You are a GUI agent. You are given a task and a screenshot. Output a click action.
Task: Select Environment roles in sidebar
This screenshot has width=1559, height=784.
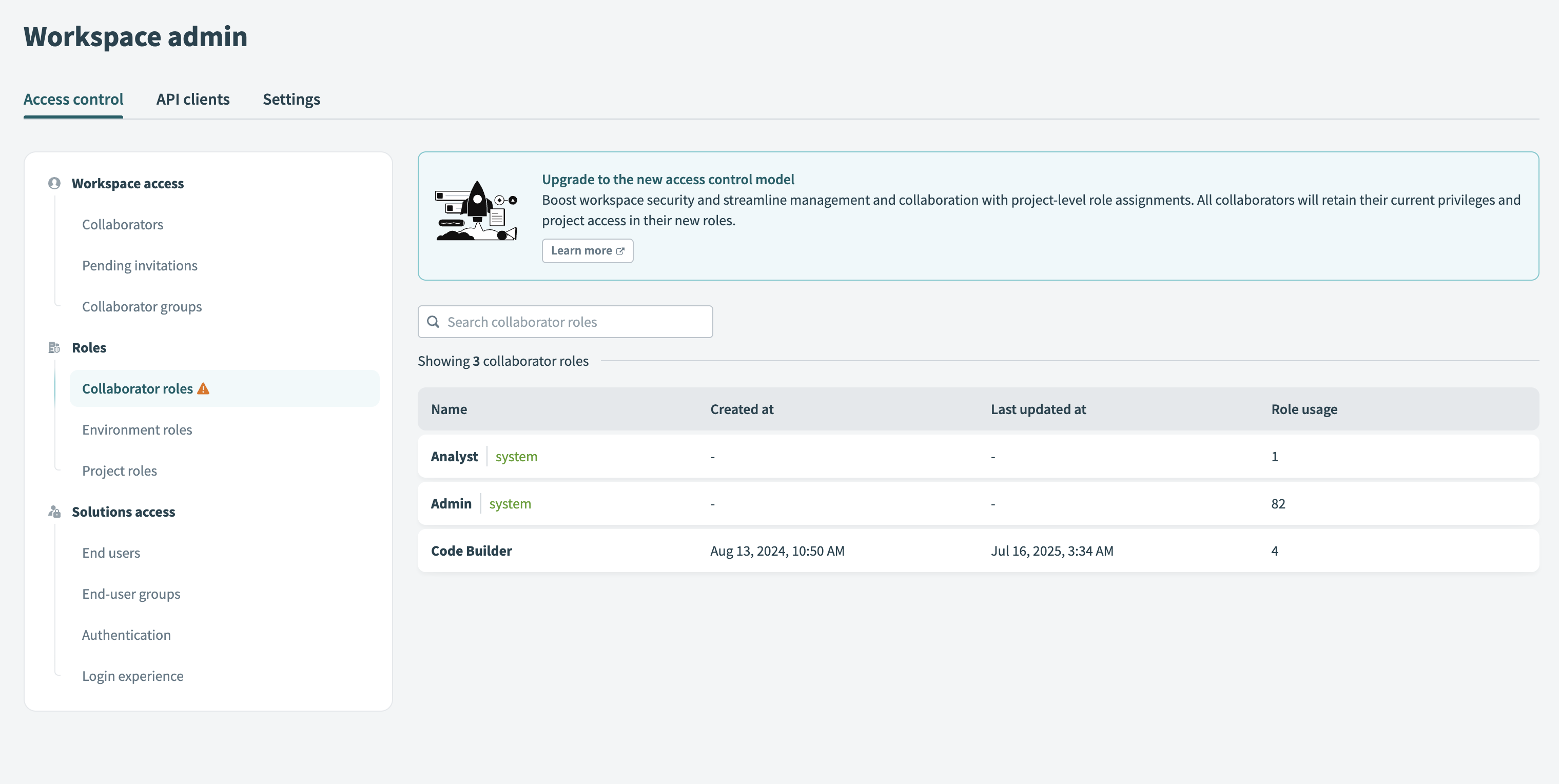(x=137, y=429)
